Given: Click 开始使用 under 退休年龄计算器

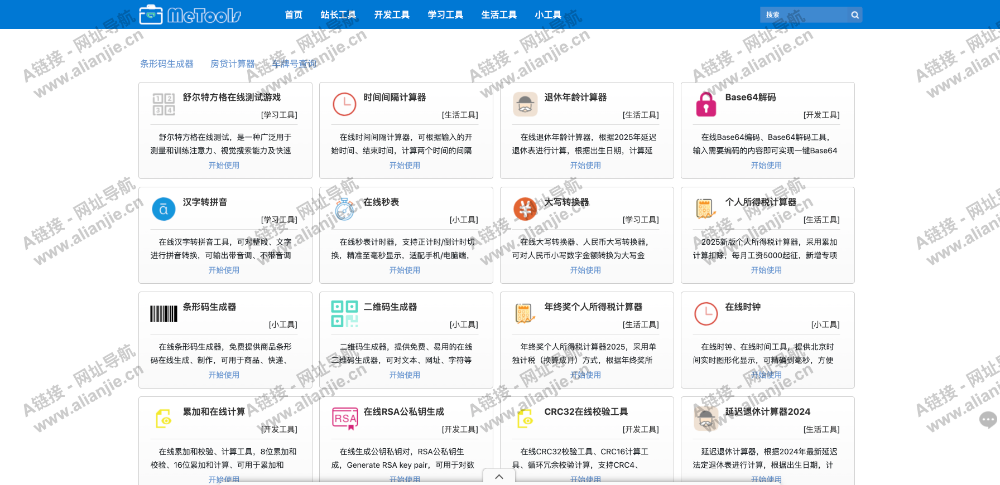Looking at the screenshot, I should pos(586,166).
